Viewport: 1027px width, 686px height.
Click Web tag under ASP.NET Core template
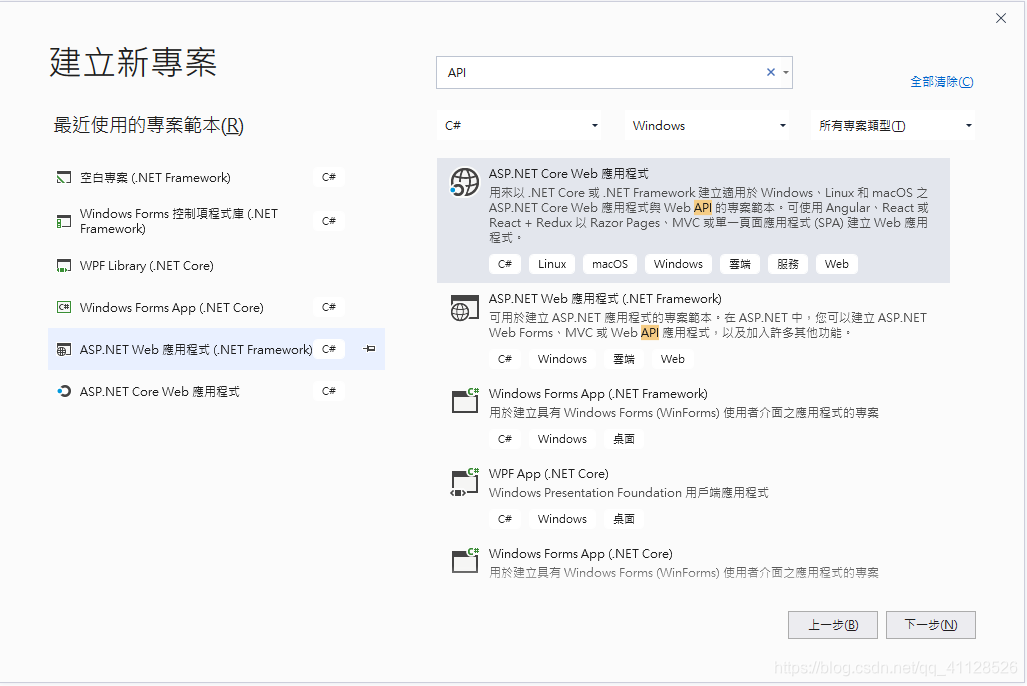tap(836, 264)
